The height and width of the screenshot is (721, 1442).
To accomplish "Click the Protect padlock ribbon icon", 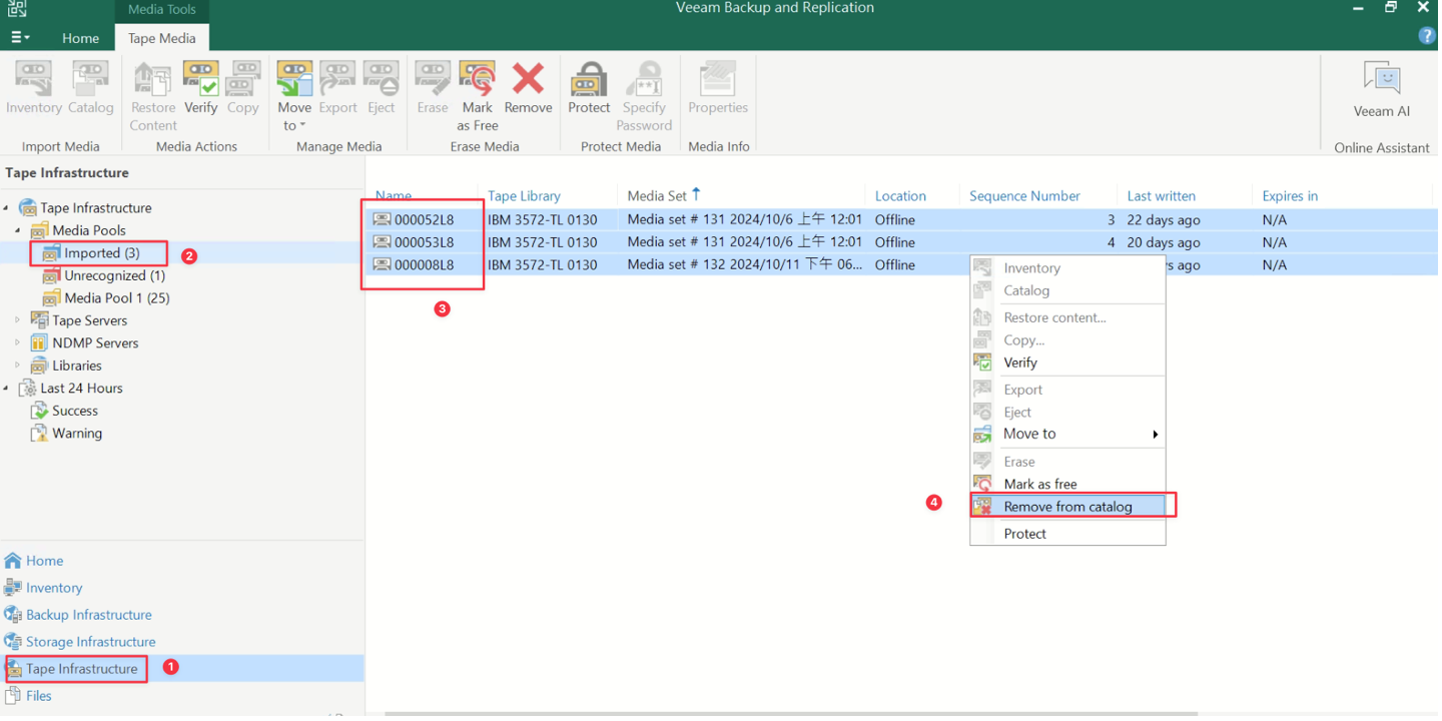I will coord(589,88).
